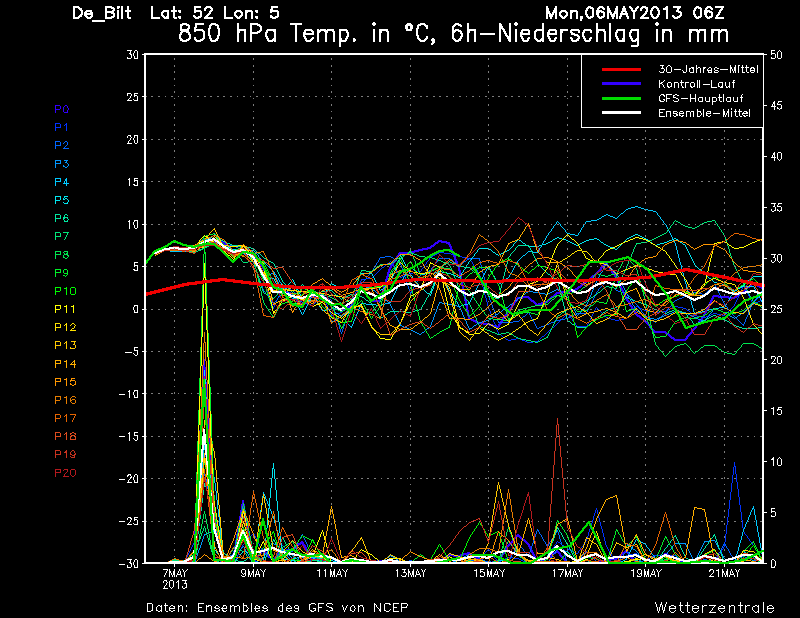Click the P4 ensemble member label

(x=62, y=182)
